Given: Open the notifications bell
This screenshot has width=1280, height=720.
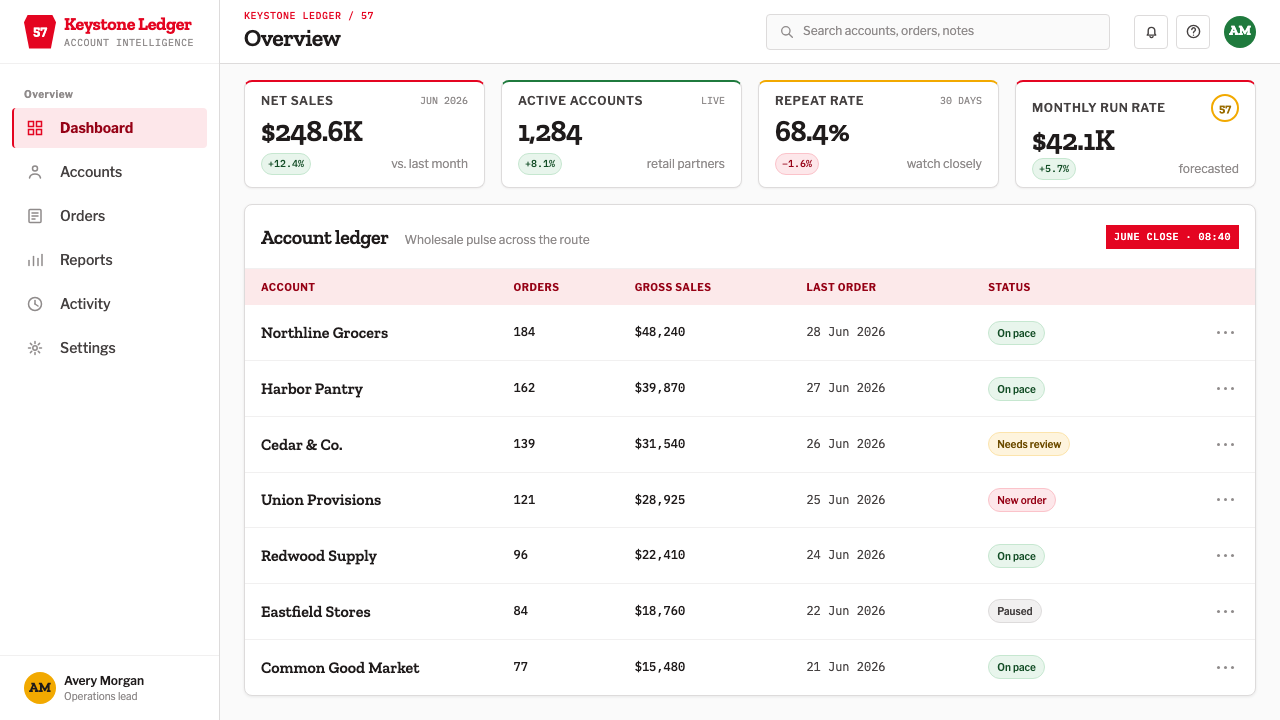Looking at the screenshot, I should (1151, 32).
